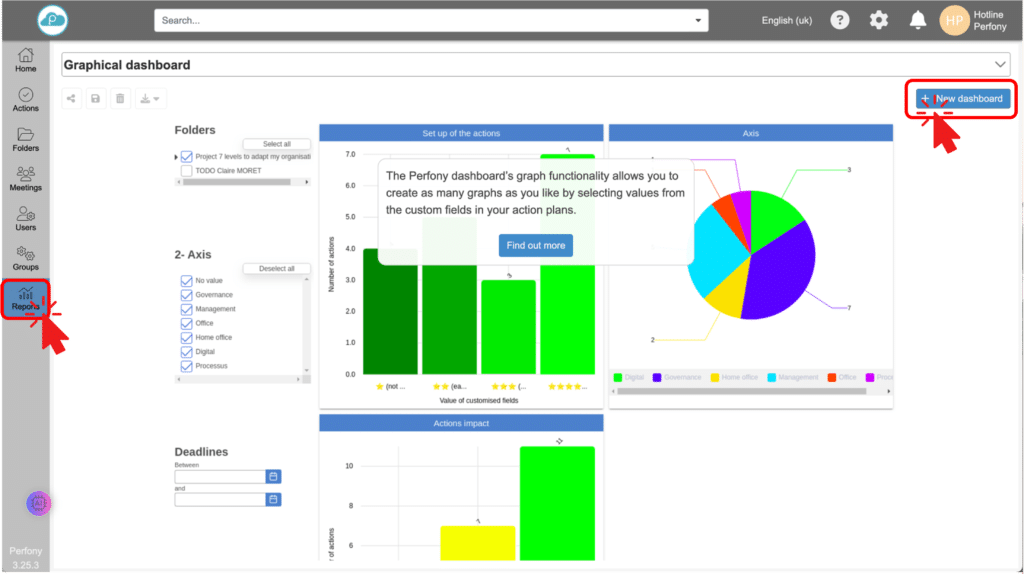Click the Deadlines Between date field
This screenshot has width=1024, height=574.
pos(220,476)
